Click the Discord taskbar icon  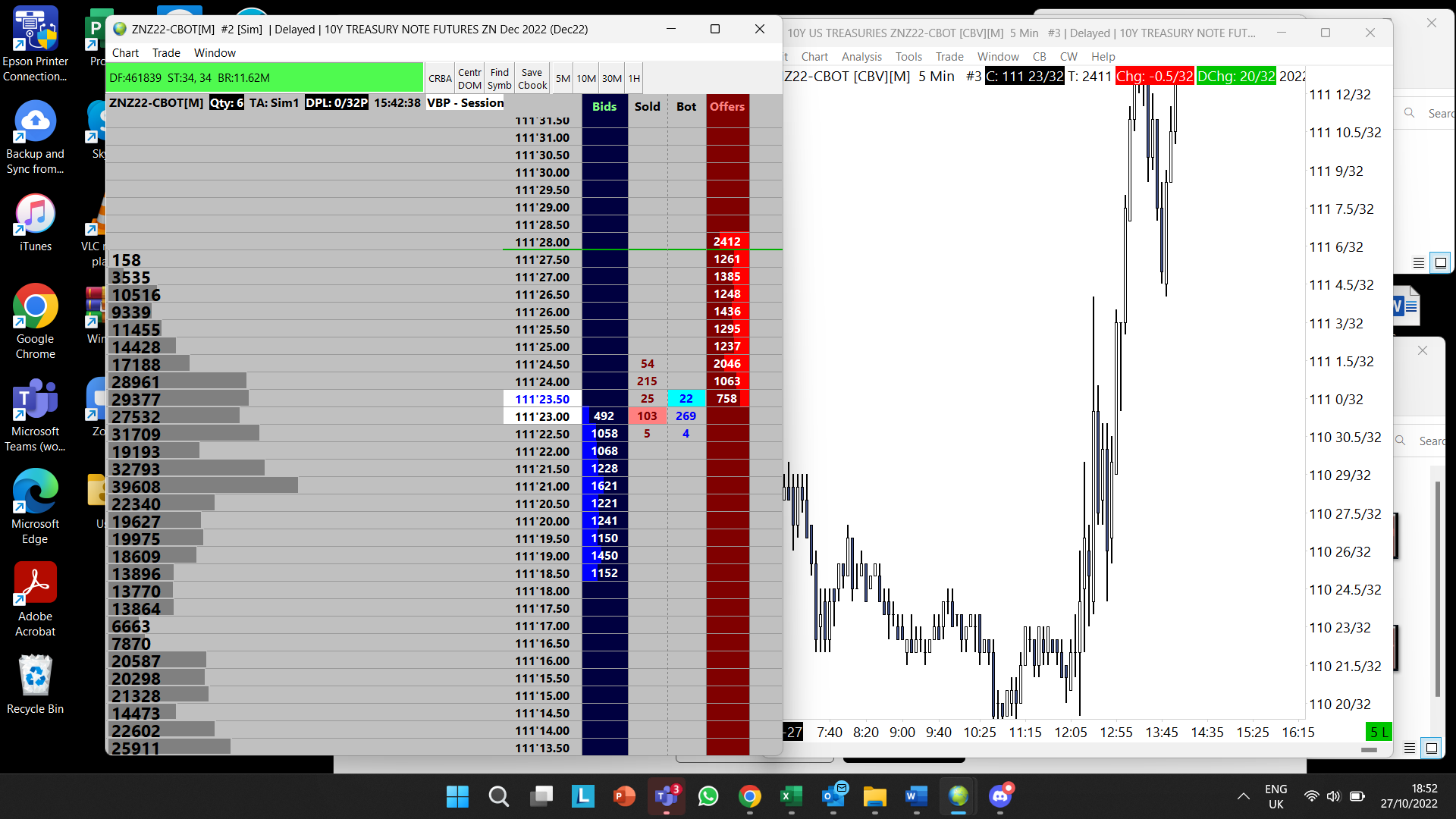[x=1000, y=795]
